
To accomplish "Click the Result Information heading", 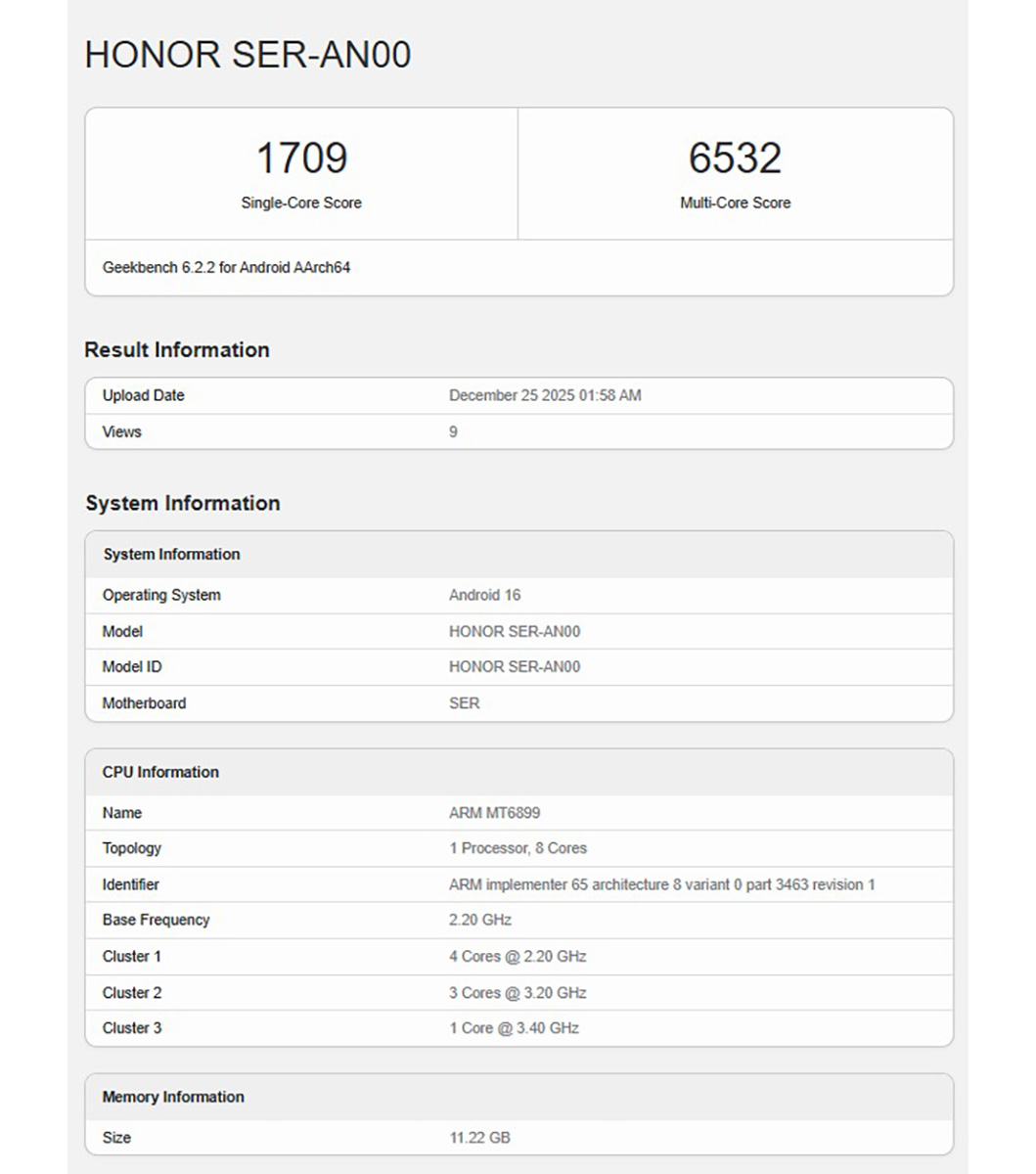I will coord(177,350).
